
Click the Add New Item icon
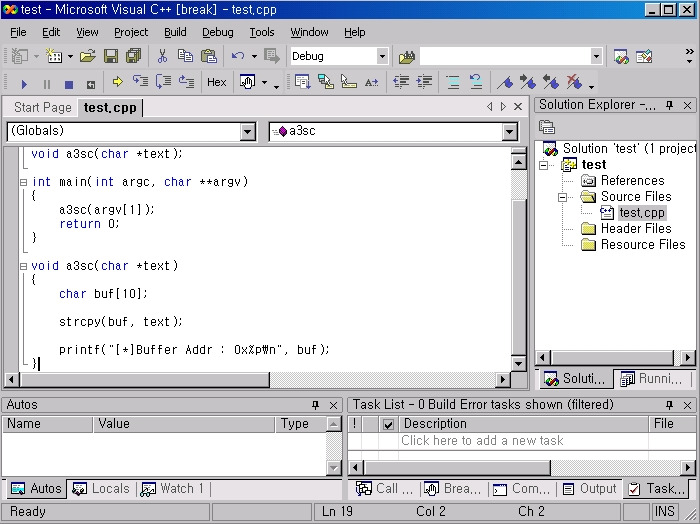click(54, 56)
